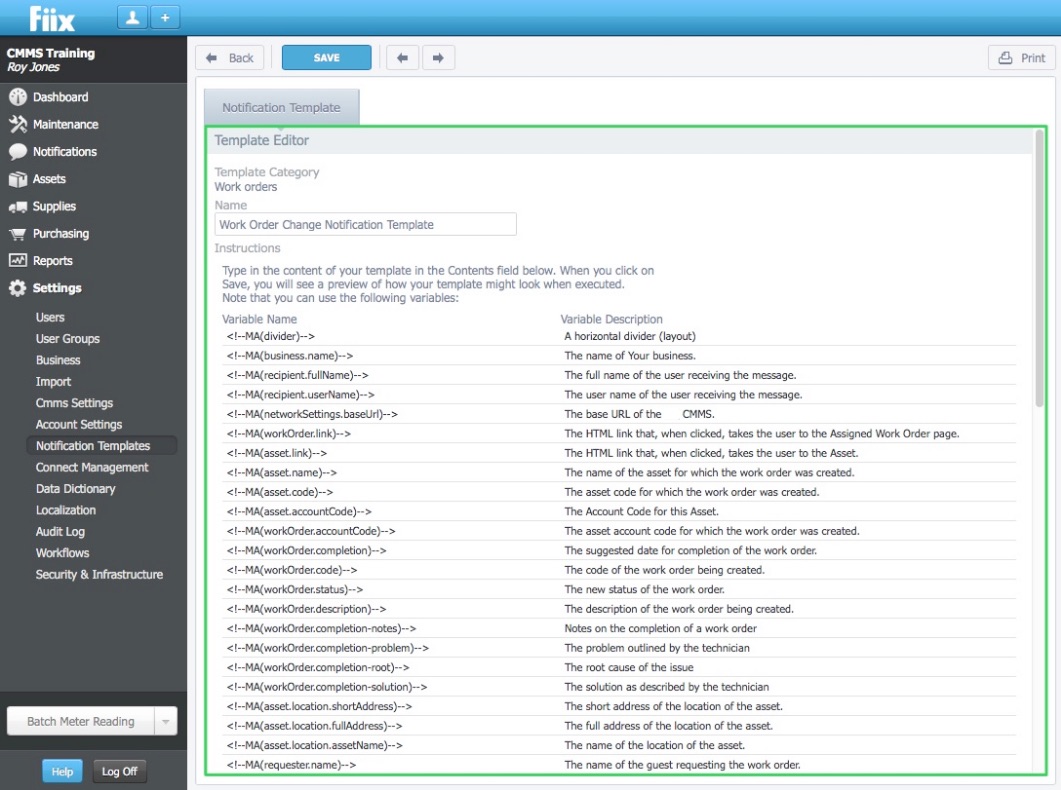Image resolution: width=1061 pixels, height=790 pixels.
Task: Click the <!--MA(asset.location.fullAddress)--> variable
Action: 314,726
